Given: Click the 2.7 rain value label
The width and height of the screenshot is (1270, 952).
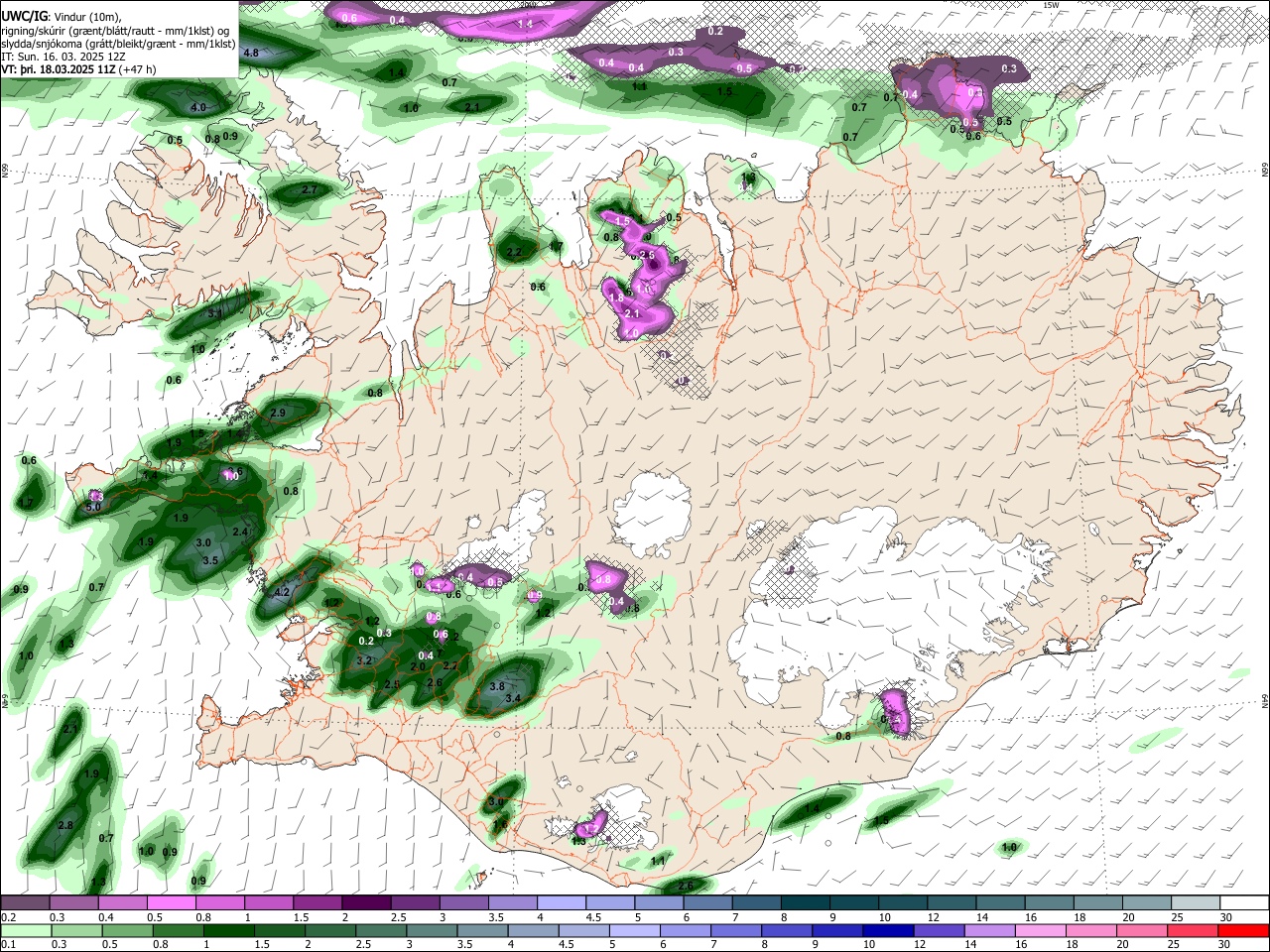Looking at the screenshot, I should point(309,189).
